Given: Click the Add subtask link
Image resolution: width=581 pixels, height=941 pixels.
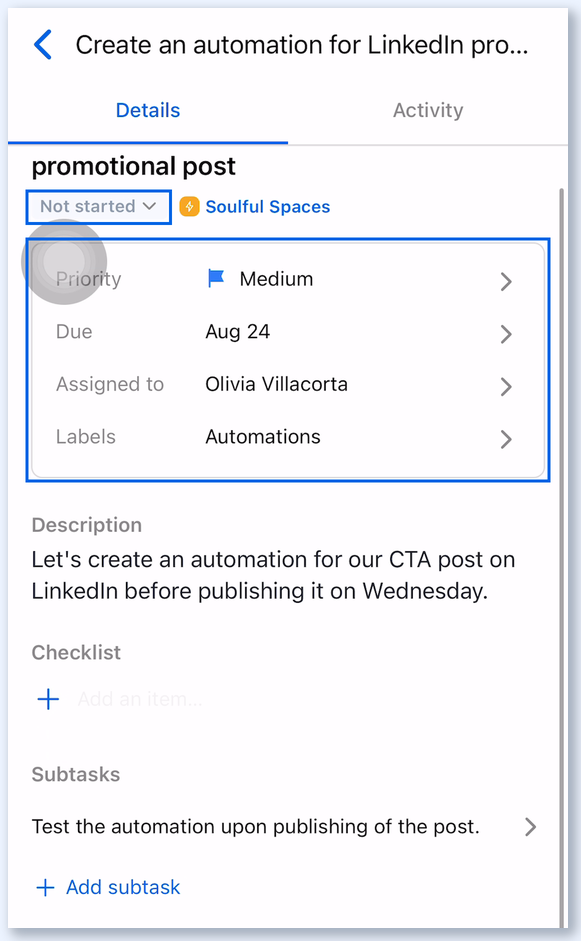Looking at the screenshot, I should click(123, 888).
